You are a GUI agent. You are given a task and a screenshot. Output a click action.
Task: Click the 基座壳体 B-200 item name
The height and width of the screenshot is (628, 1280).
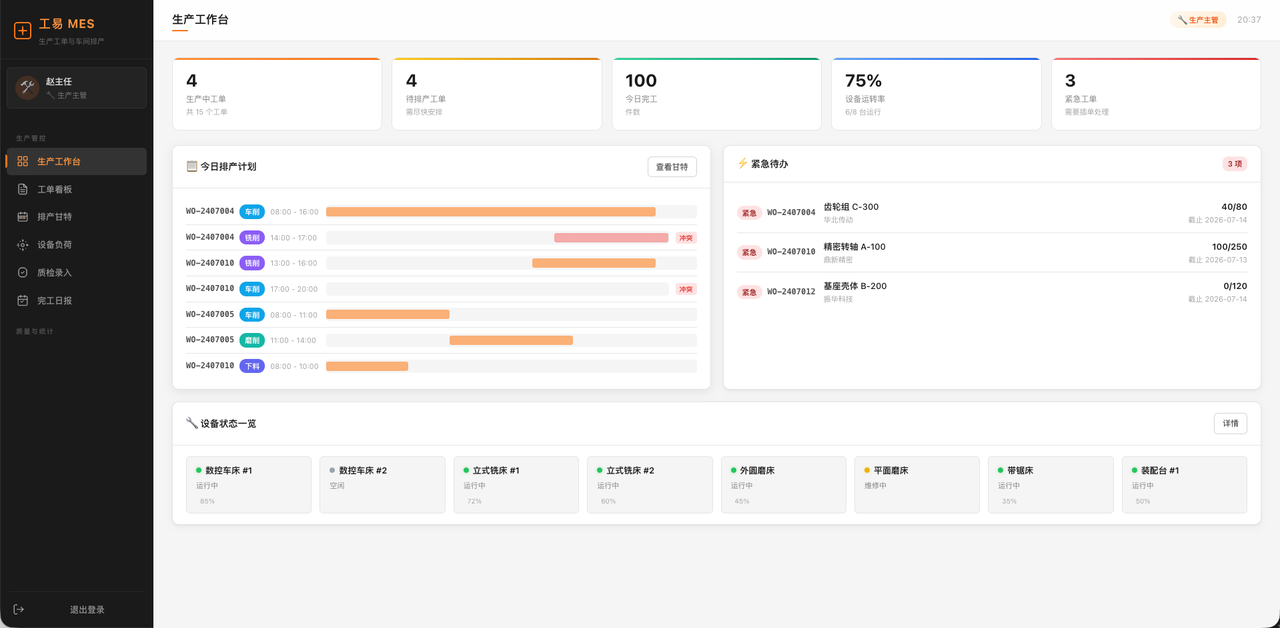point(855,286)
